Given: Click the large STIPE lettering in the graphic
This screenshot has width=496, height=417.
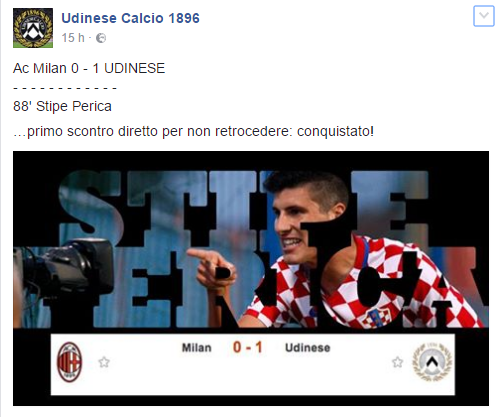Looking at the screenshot, I should (243, 206).
